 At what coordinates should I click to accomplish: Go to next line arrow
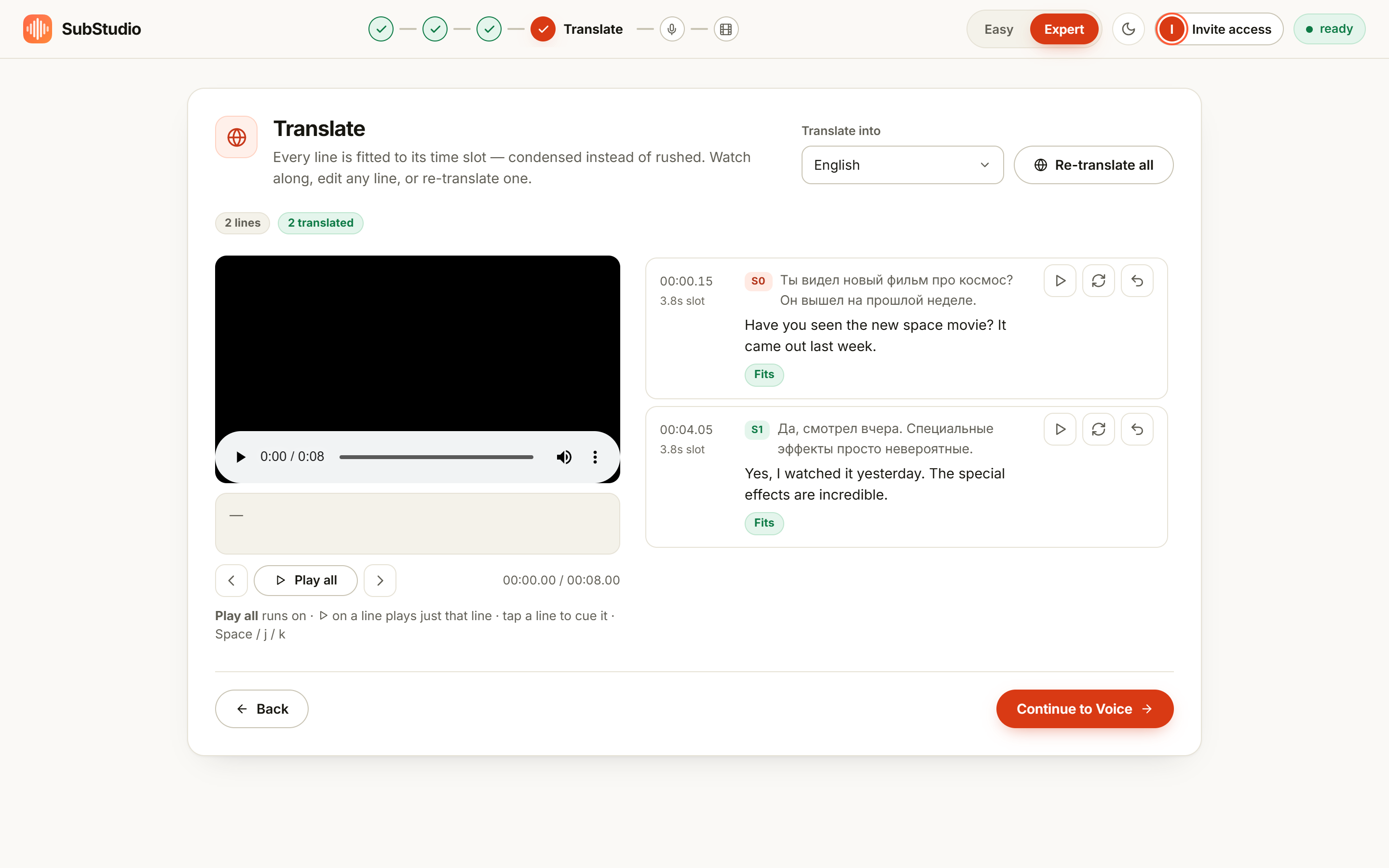click(380, 581)
